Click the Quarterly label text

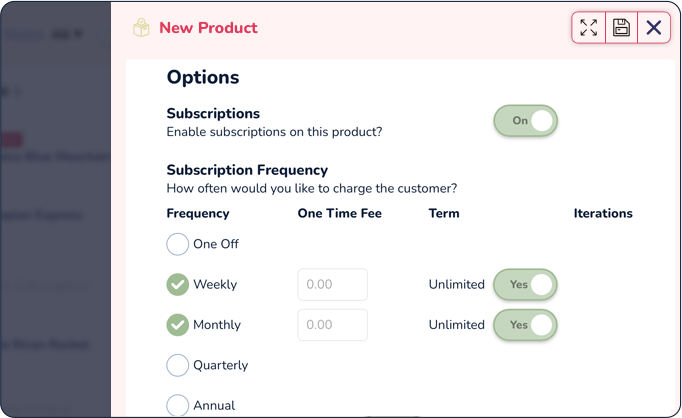[x=221, y=365]
